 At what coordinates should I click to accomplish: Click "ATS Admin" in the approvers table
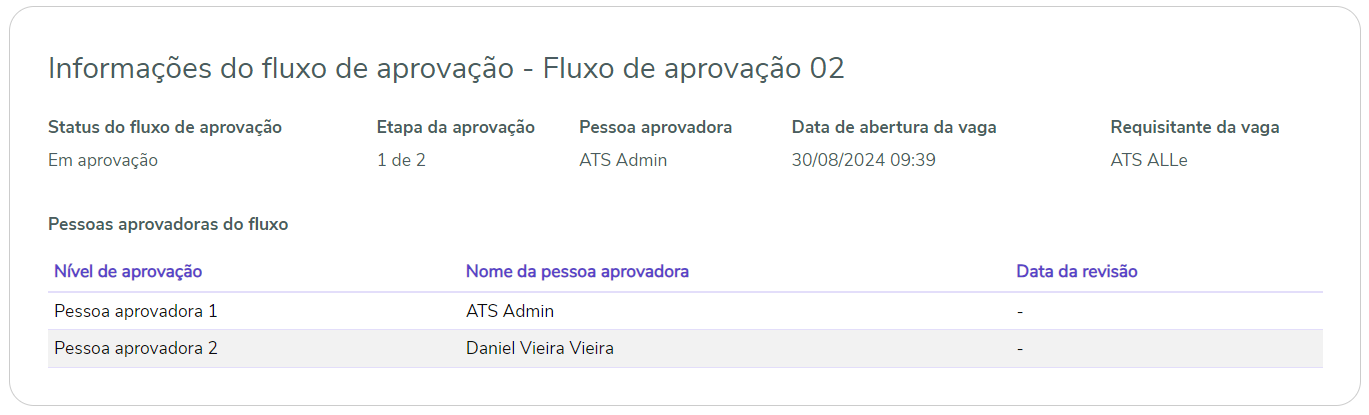tap(510, 311)
